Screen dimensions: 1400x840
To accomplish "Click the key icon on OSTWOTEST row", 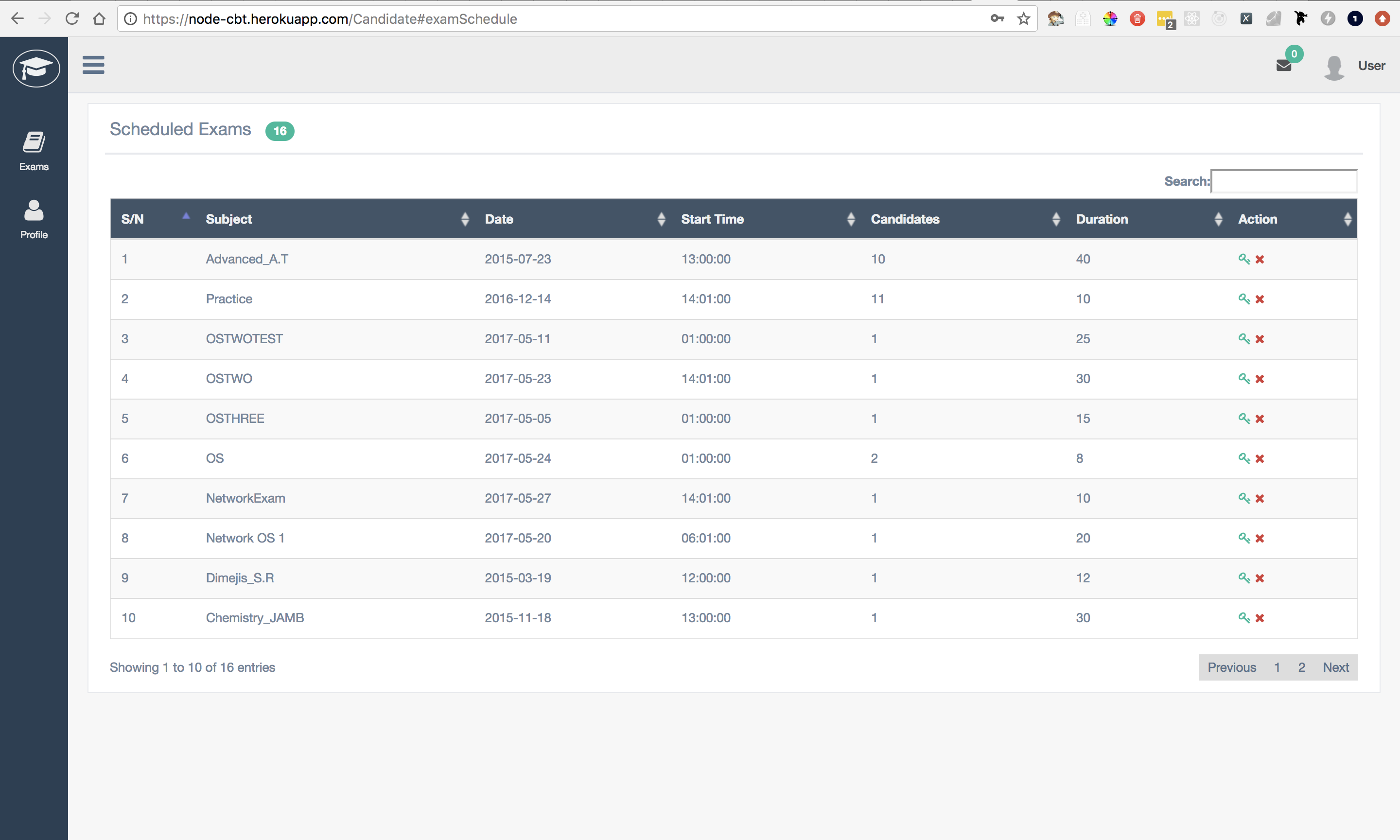I will pyautogui.click(x=1243, y=338).
